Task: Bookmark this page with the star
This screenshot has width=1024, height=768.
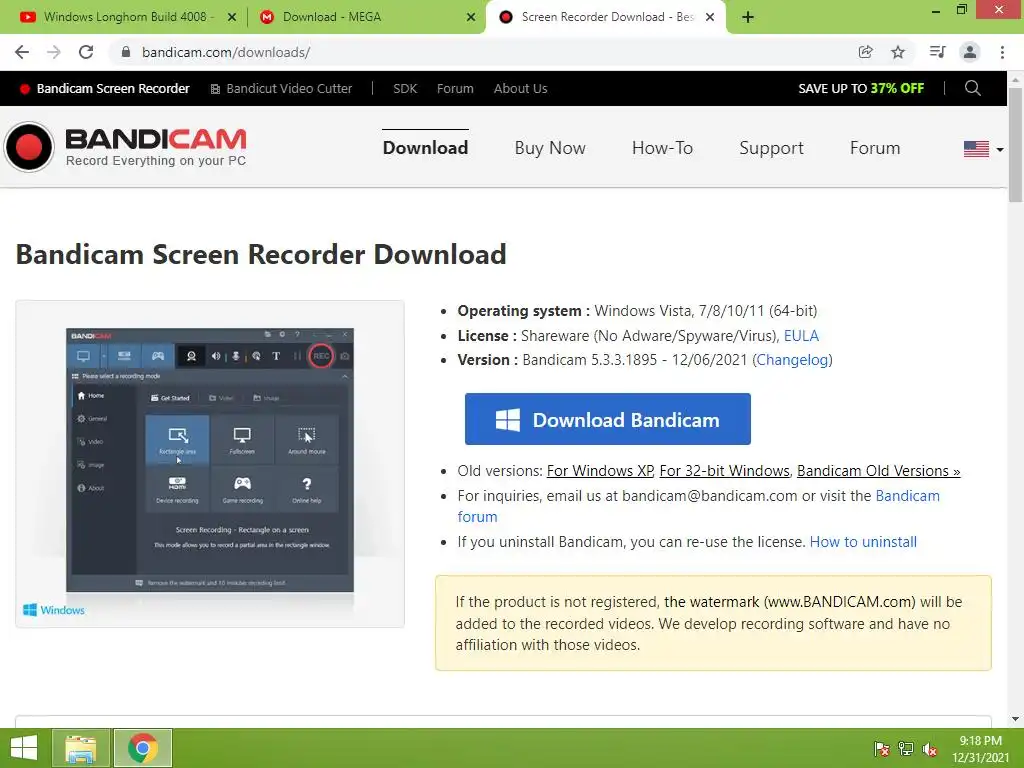Action: pos(898,52)
